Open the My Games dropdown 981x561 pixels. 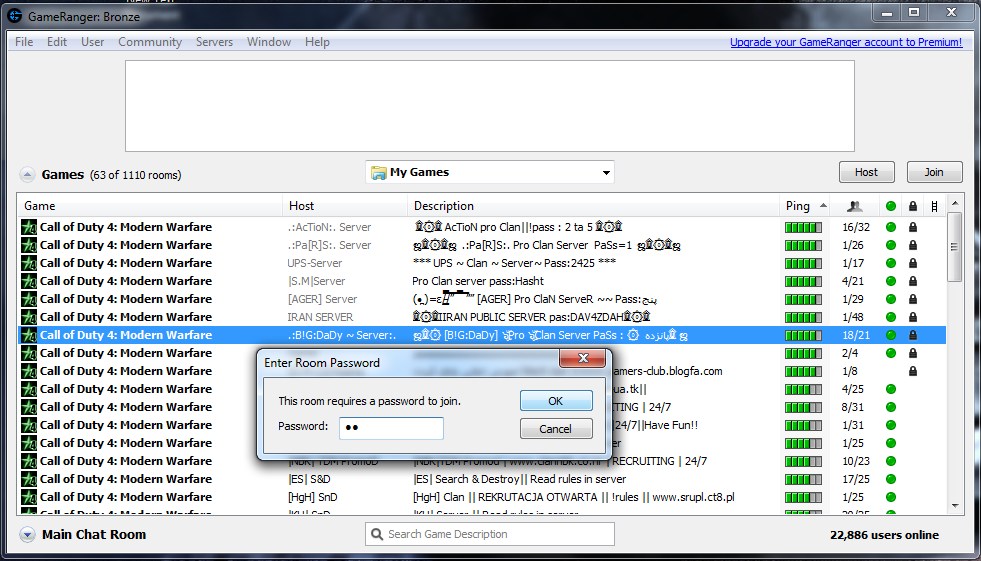click(490, 172)
